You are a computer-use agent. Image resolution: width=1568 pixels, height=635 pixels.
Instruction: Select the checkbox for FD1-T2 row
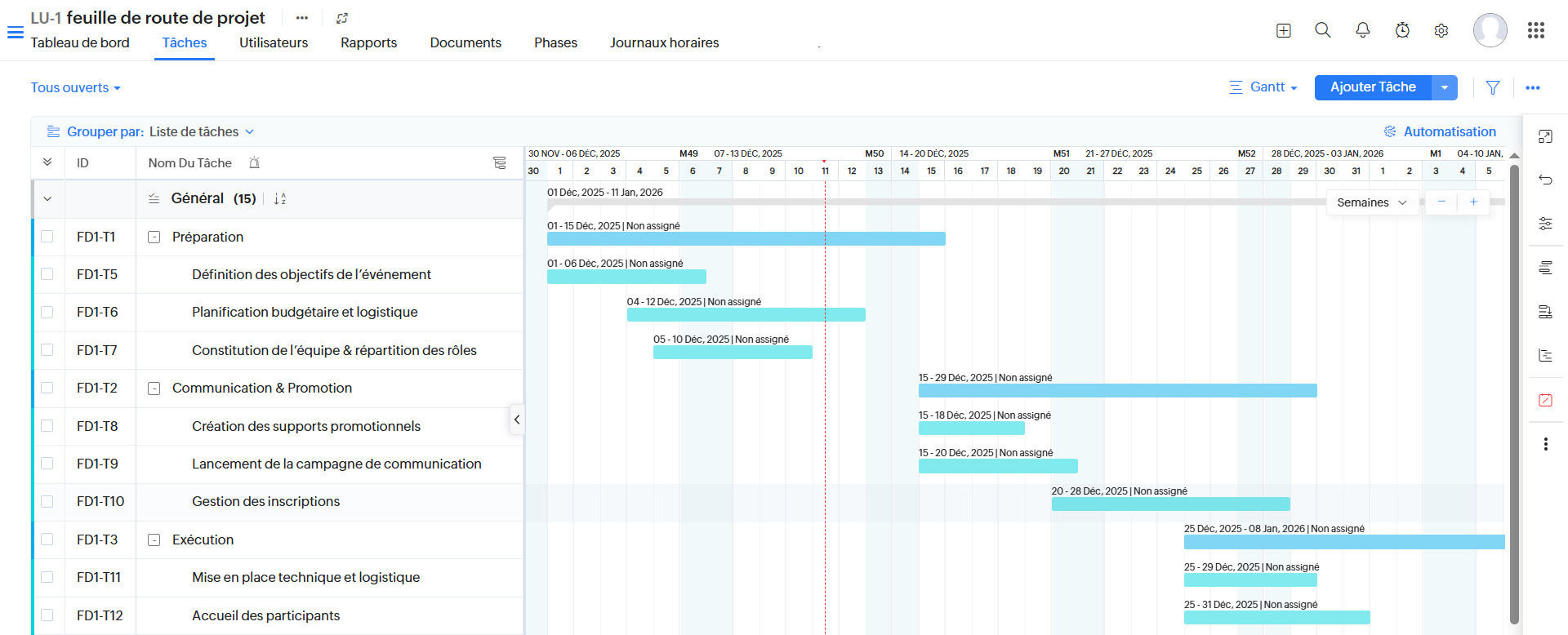coord(47,388)
